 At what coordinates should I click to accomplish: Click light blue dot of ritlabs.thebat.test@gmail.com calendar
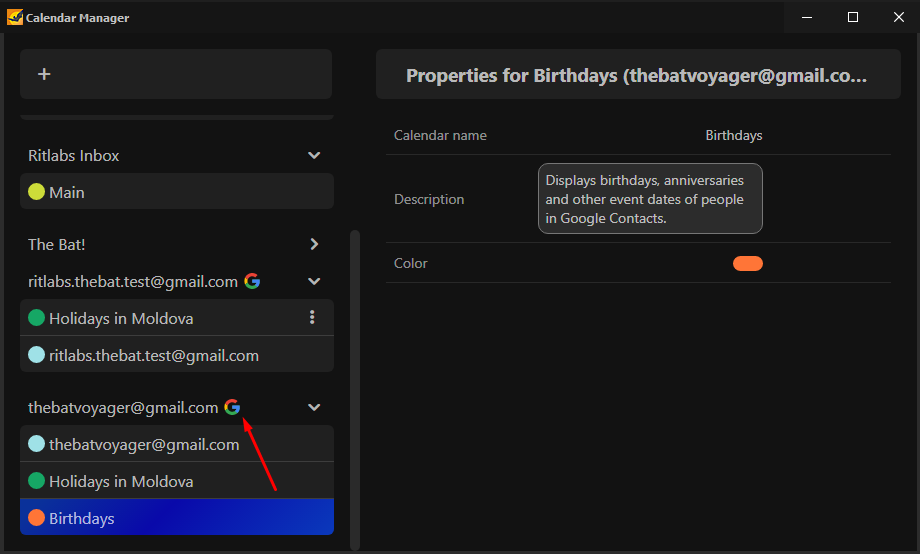pos(36,354)
